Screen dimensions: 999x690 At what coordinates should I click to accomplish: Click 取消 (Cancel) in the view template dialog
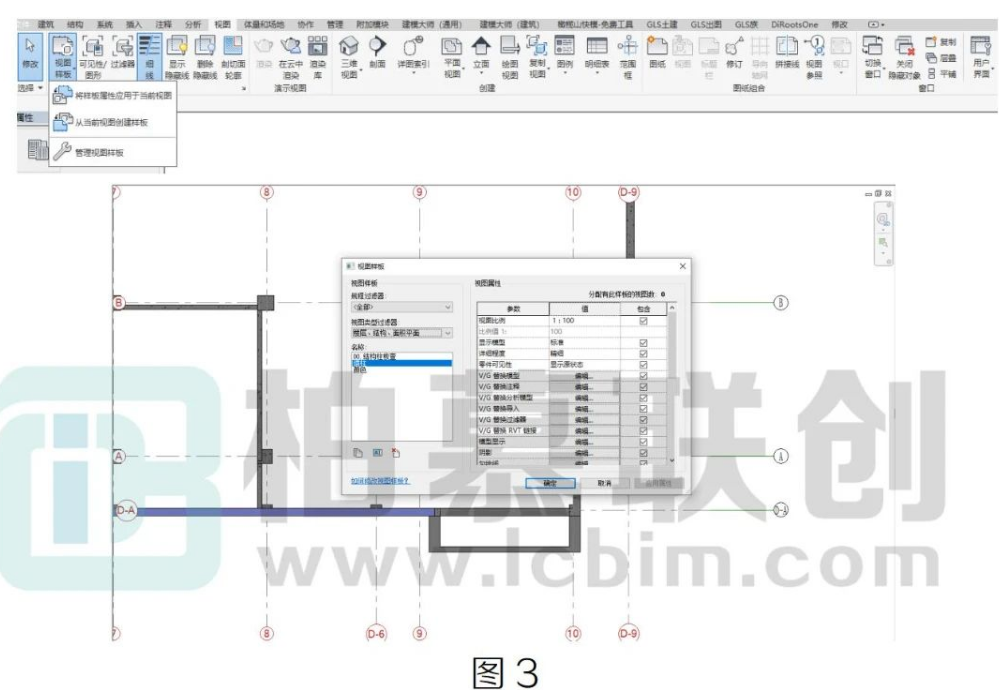605,483
